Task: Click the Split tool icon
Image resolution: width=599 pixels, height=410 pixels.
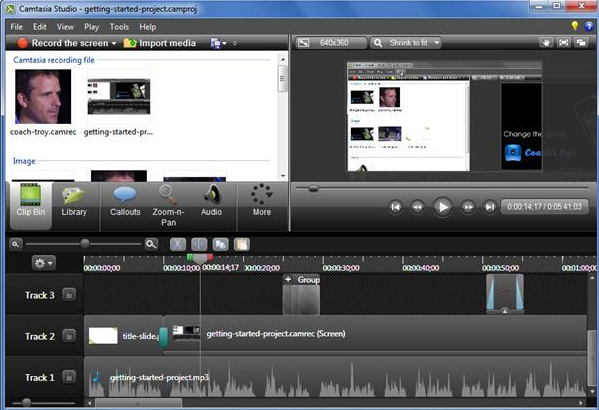Action: click(x=199, y=244)
